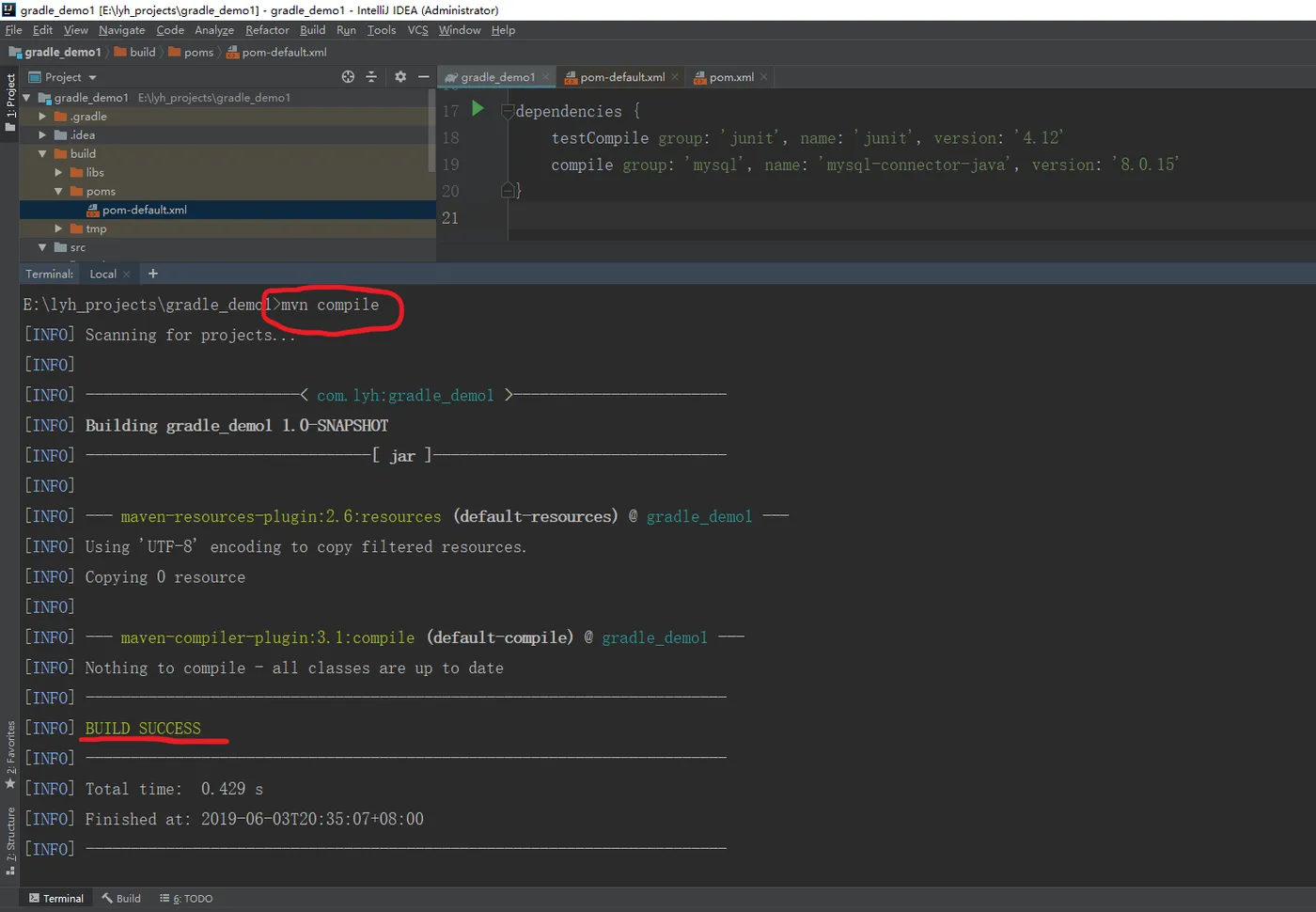The image size is (1316, 912).
Task: Hide the Project tool window
Action: click(423, 77)
